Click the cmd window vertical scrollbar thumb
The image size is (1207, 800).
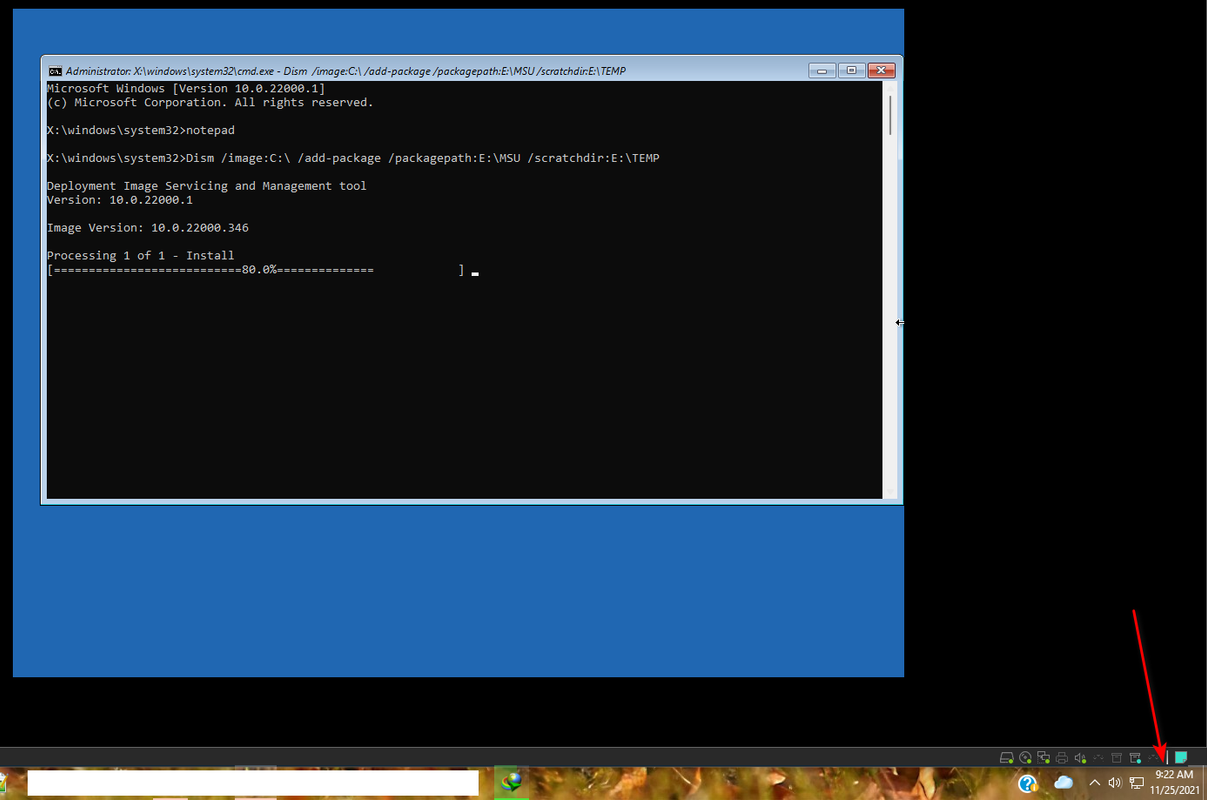pyautogui.click(x=891, y=115)
